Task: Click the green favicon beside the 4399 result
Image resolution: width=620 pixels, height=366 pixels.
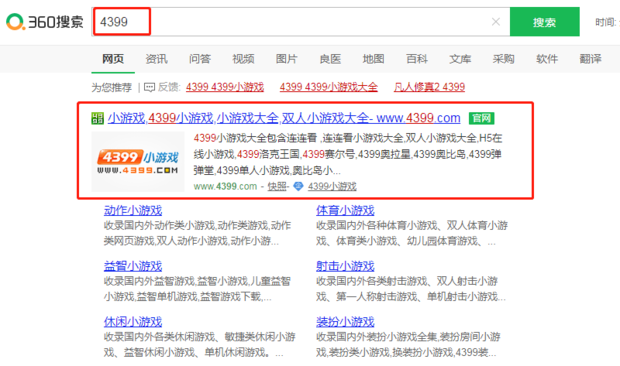Action: pos(97,118)
